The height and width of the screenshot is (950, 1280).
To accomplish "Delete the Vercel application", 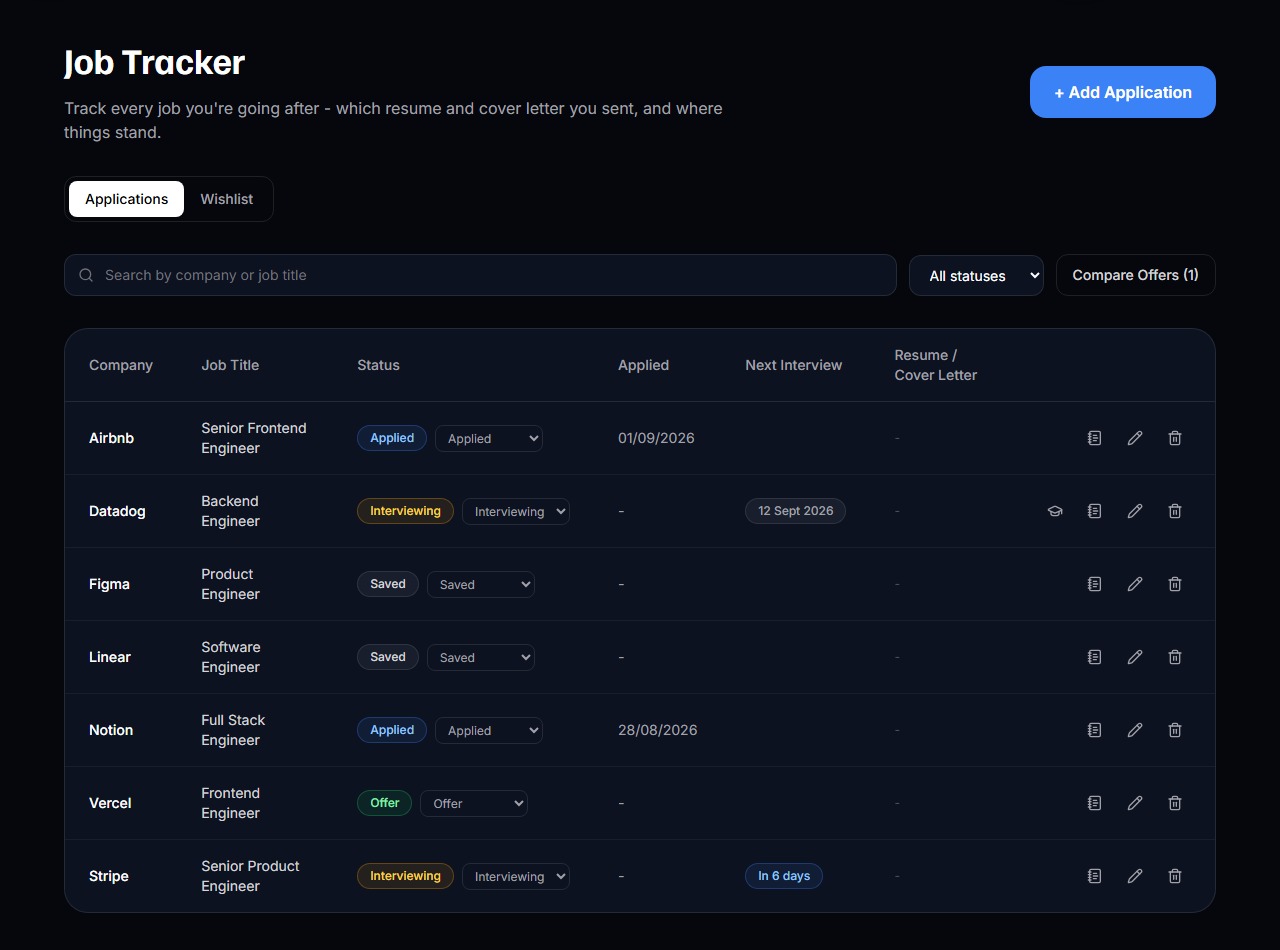I will [x=1175, y=803].
